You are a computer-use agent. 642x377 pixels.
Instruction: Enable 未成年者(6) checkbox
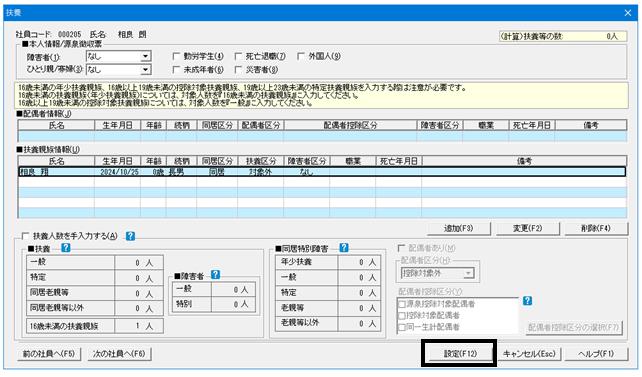[176, 70]
